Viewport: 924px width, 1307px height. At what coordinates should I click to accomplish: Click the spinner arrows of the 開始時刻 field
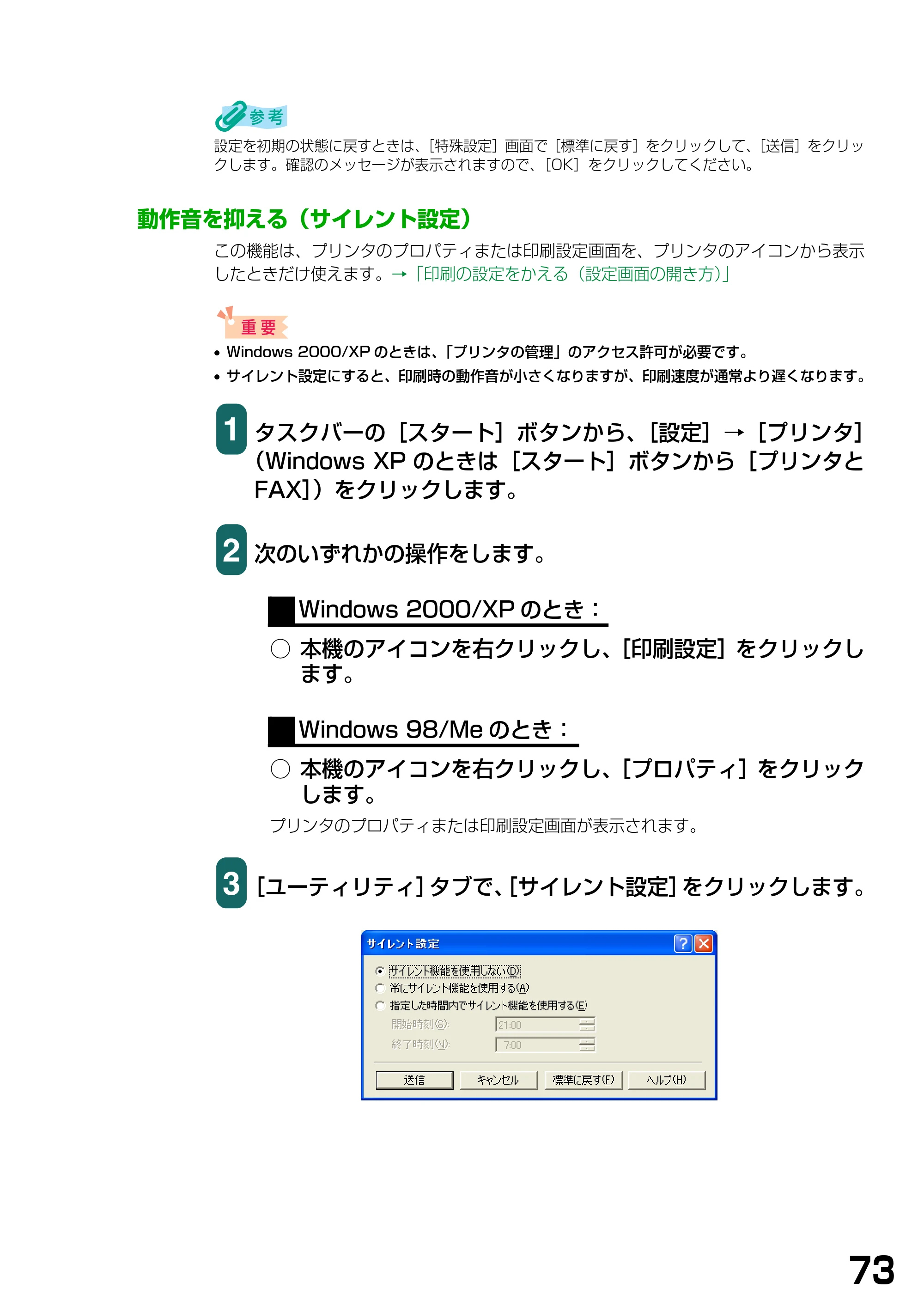(x=587, y=1025)
